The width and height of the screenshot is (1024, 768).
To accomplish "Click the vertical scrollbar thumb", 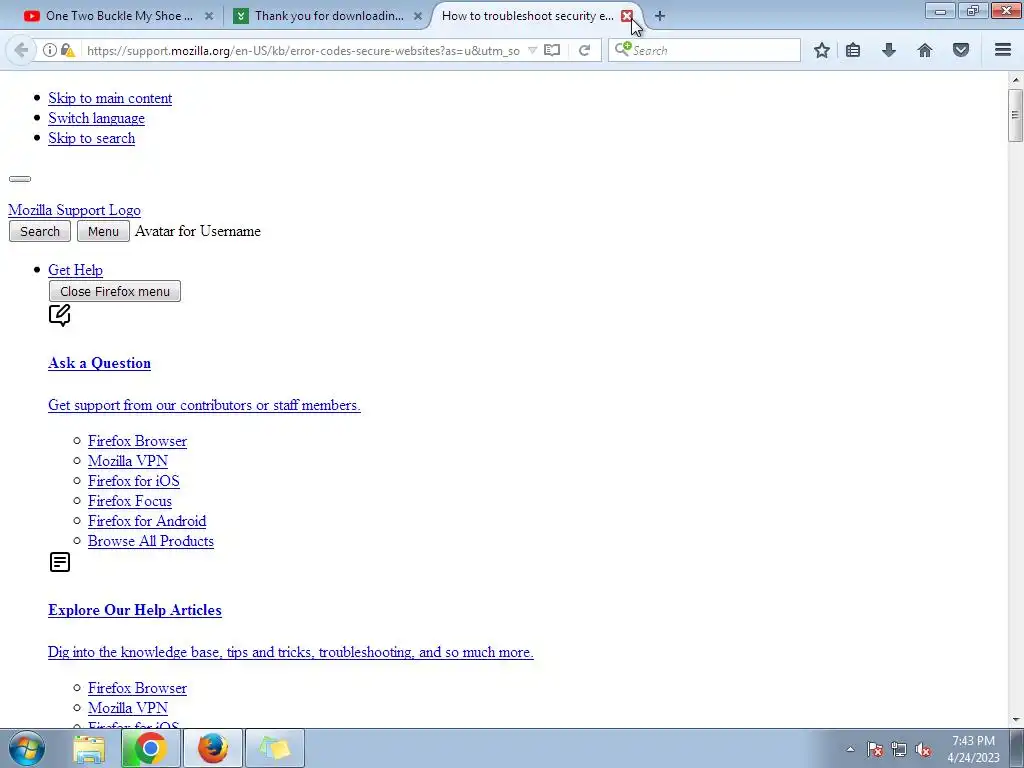I will (x=1015, y=115).
